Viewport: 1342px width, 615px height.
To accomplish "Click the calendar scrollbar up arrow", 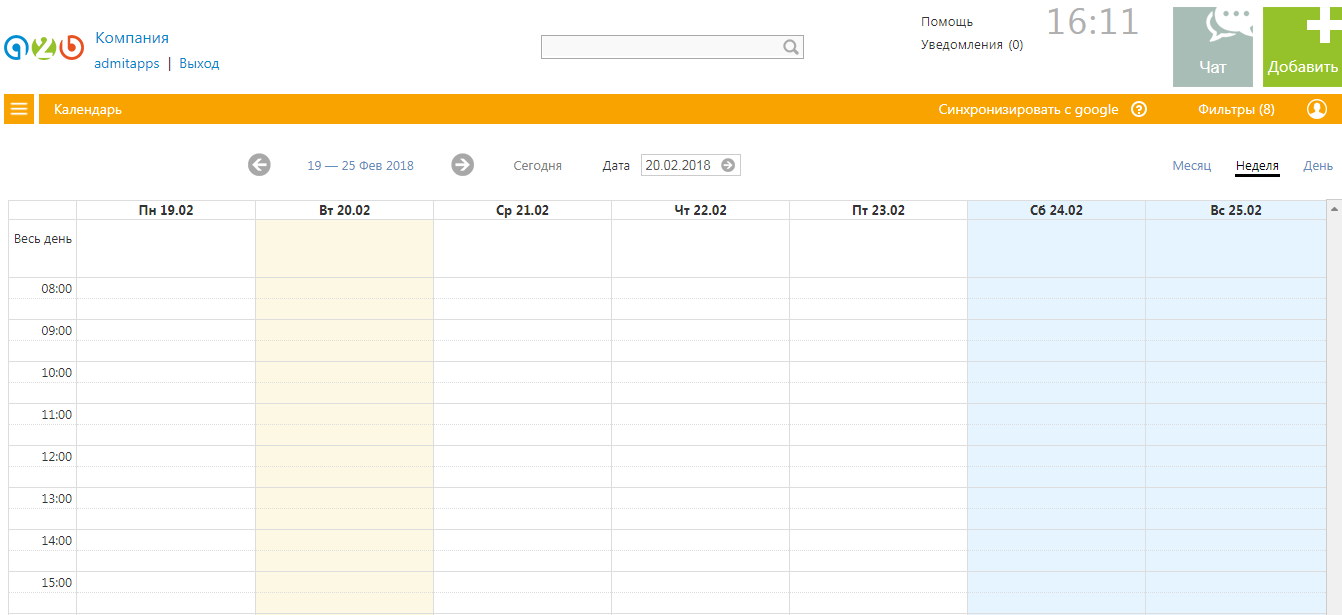I will [1333, 208].
